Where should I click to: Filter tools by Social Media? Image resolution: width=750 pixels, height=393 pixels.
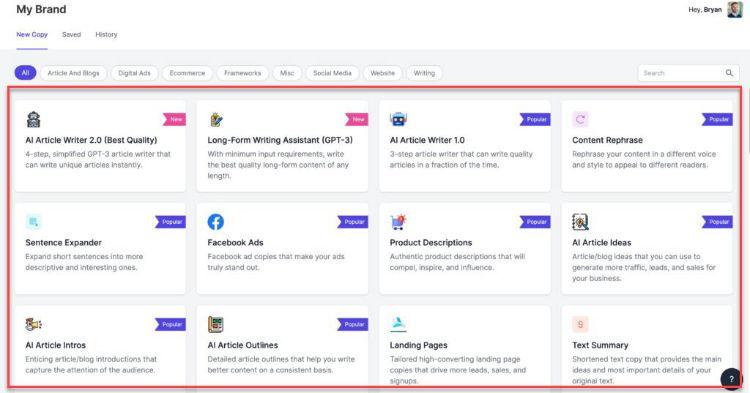tap(332, 73)
